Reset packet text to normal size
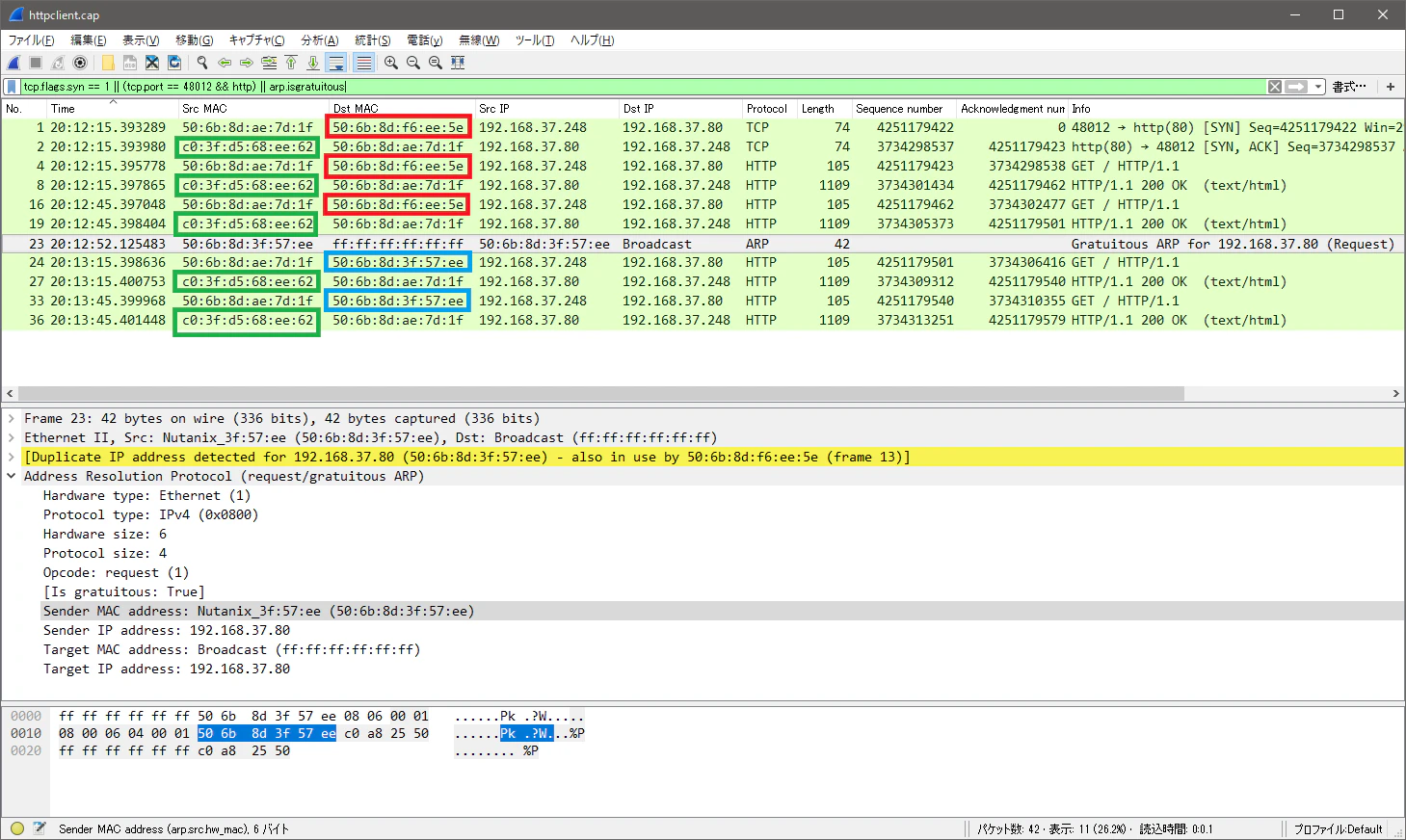 (436, 63)
